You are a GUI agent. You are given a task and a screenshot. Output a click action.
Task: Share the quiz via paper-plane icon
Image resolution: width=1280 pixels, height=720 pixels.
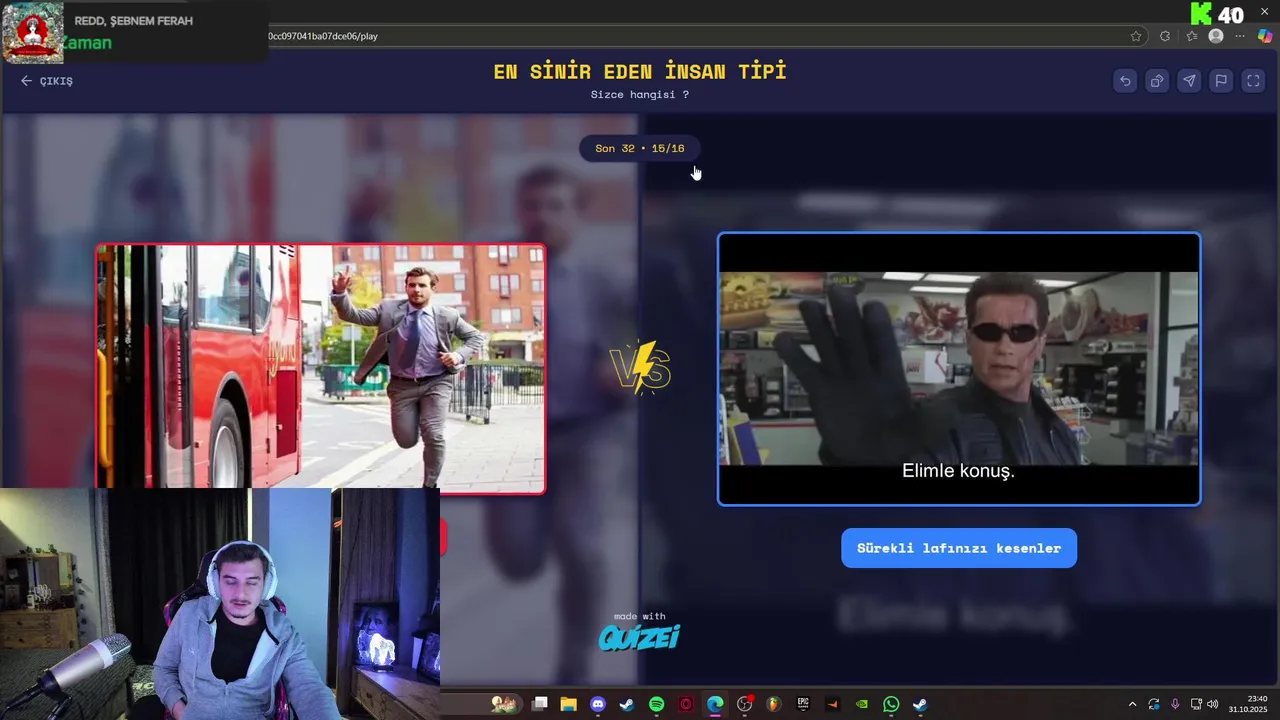(1189, 81)
